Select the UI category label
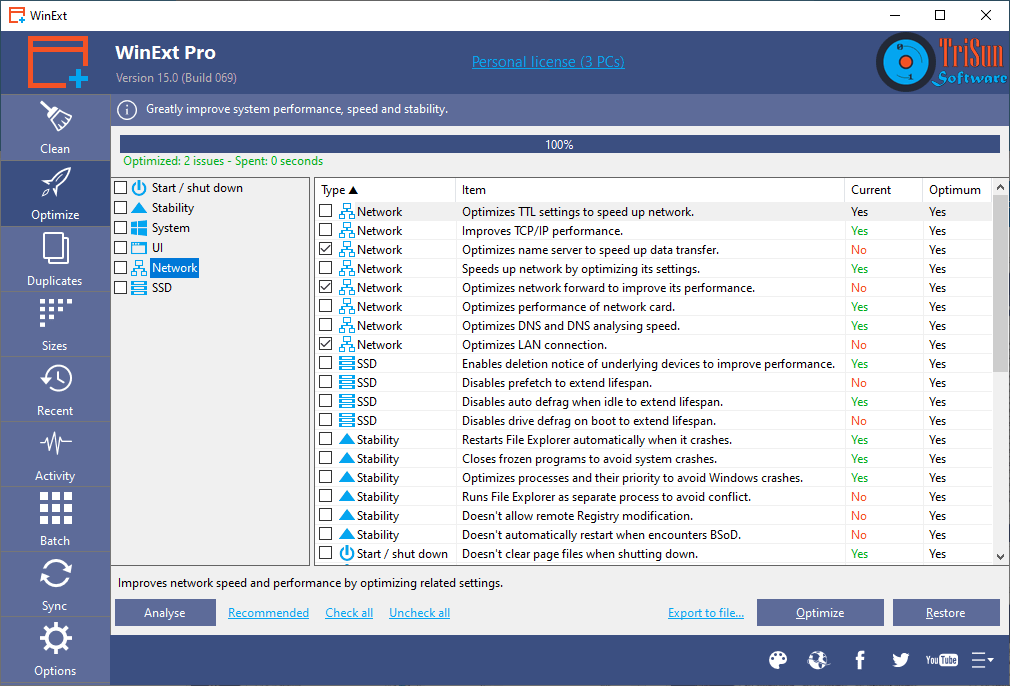This screenshot has height=686, width=1010. [157, 248]
